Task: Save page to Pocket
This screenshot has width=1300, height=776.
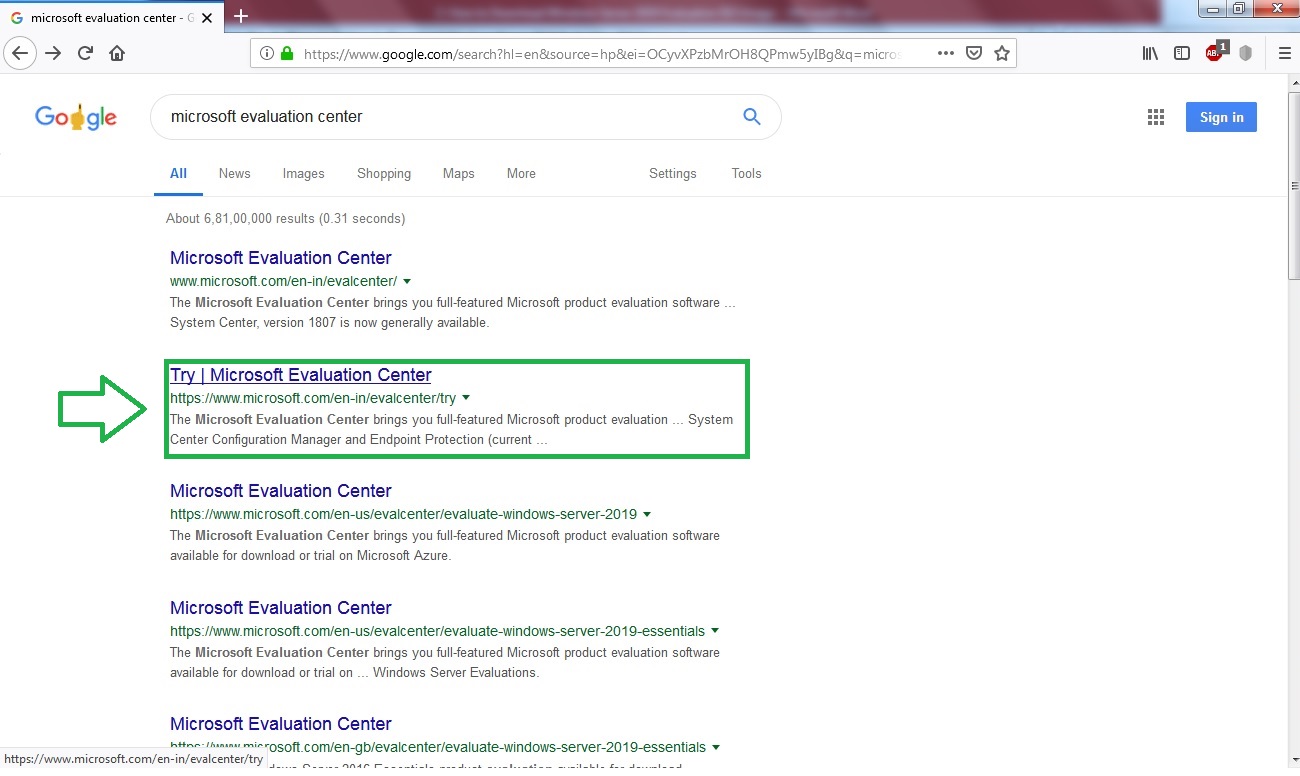Action: click(x=973, y=54)
